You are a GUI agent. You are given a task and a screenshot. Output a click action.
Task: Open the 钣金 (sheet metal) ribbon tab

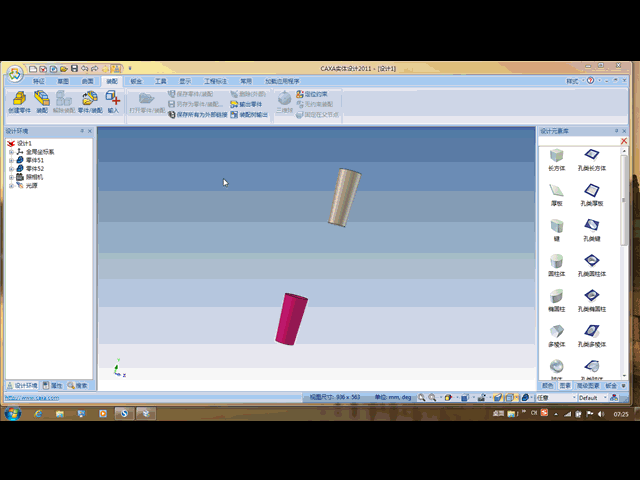(136, 81)
